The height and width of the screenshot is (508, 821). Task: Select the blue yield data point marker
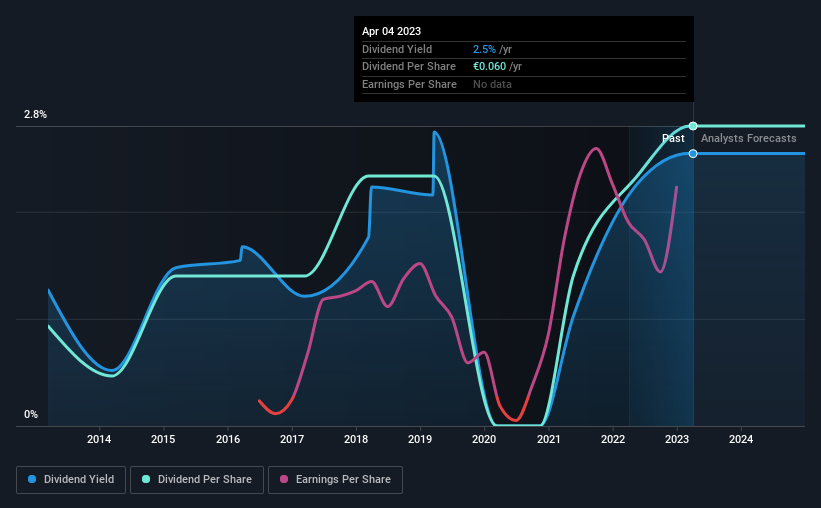(693, 153)
